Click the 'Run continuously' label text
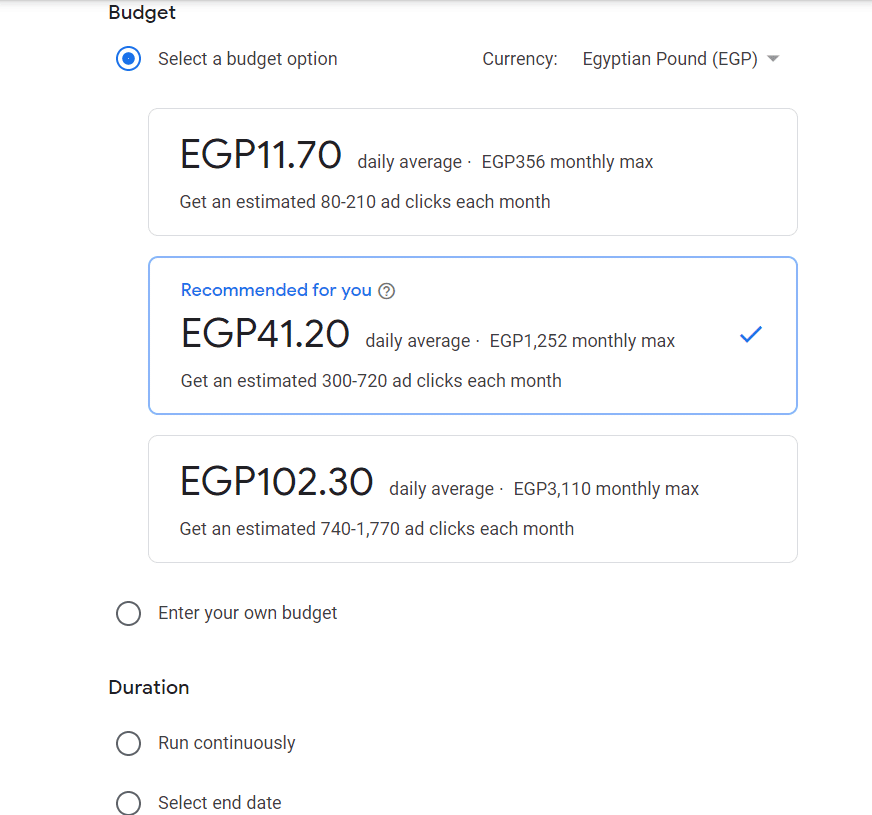Screen dimensions: 872x815 [x=226, y=743]
